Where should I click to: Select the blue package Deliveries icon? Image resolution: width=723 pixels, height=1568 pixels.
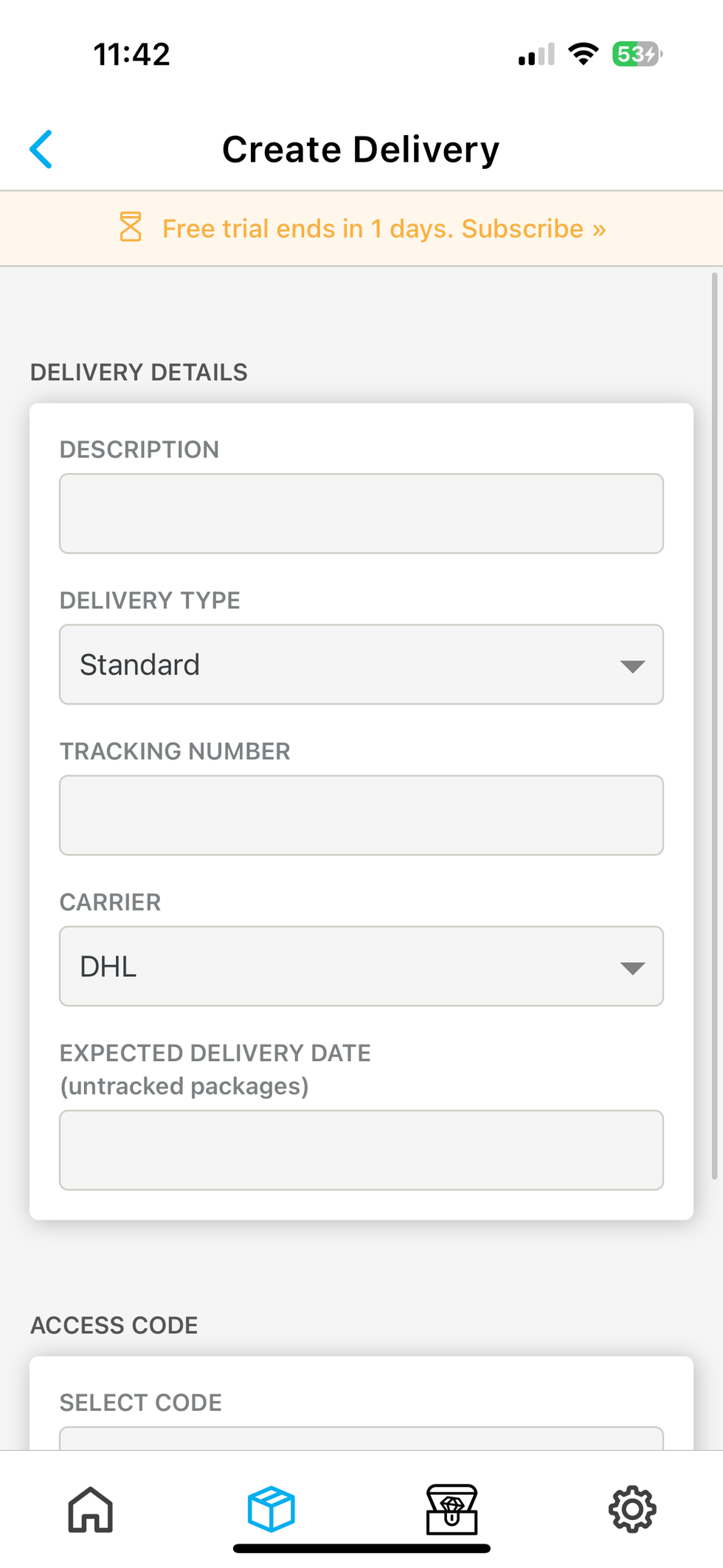(271, 1509)
